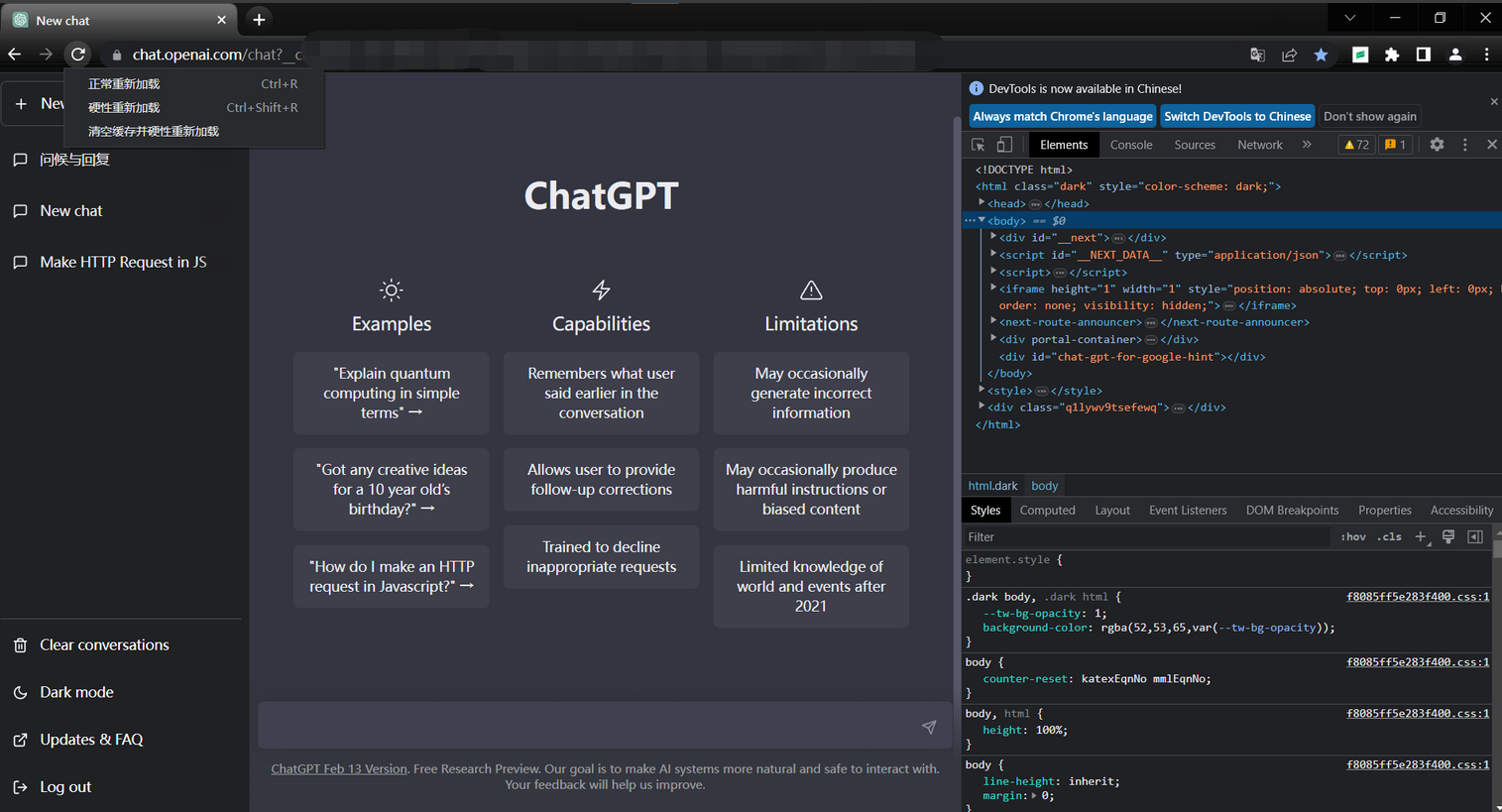Click the green extension icon in toolbar
The width and height of the screenshot is (1502, 812).
1360,56
